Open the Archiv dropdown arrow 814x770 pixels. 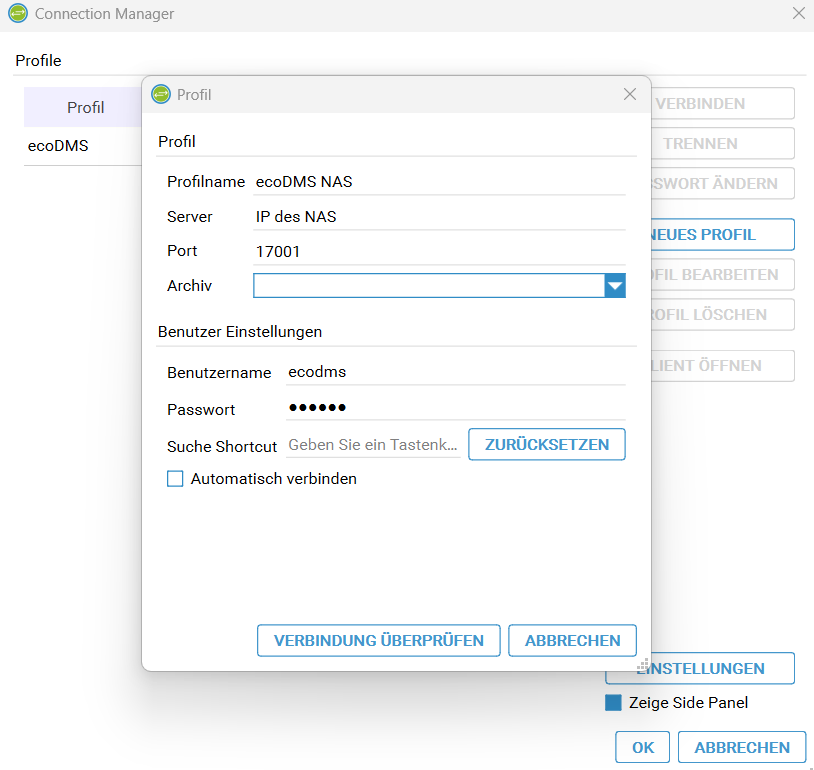615,286
